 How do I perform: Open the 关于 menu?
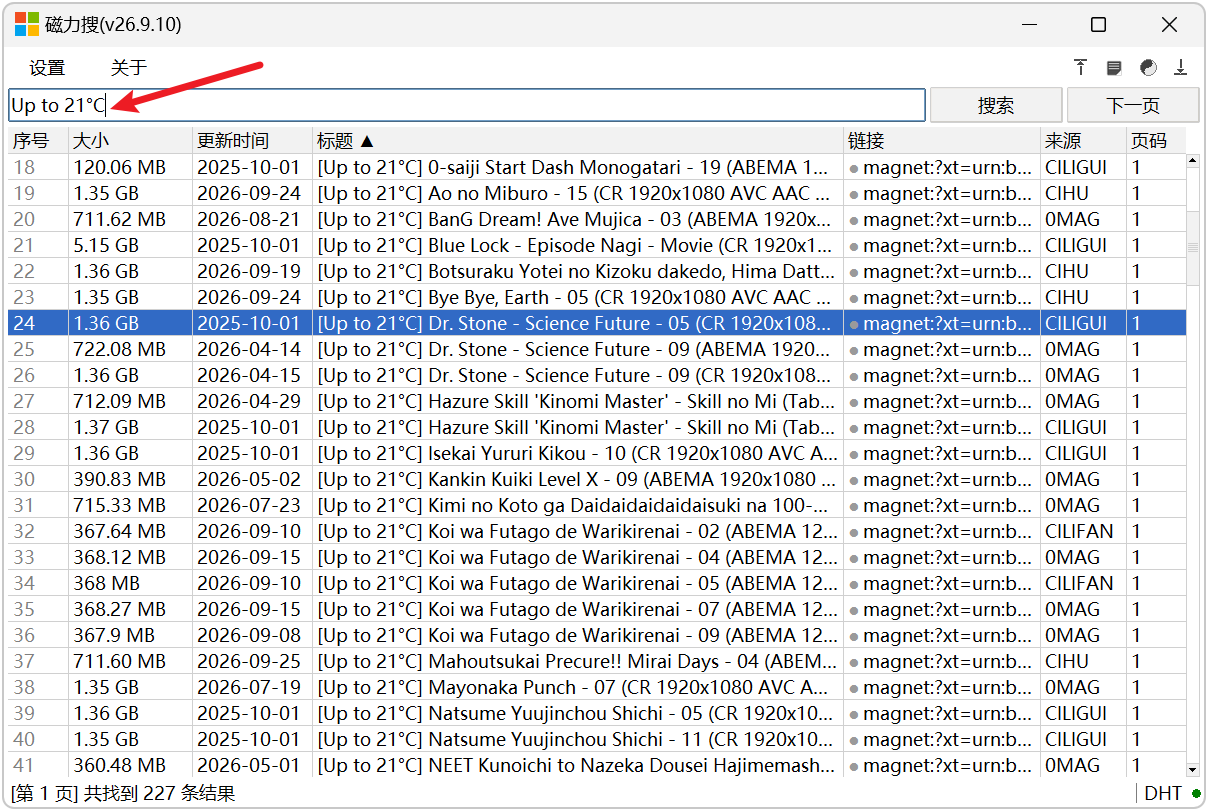(x=129, y=68)
